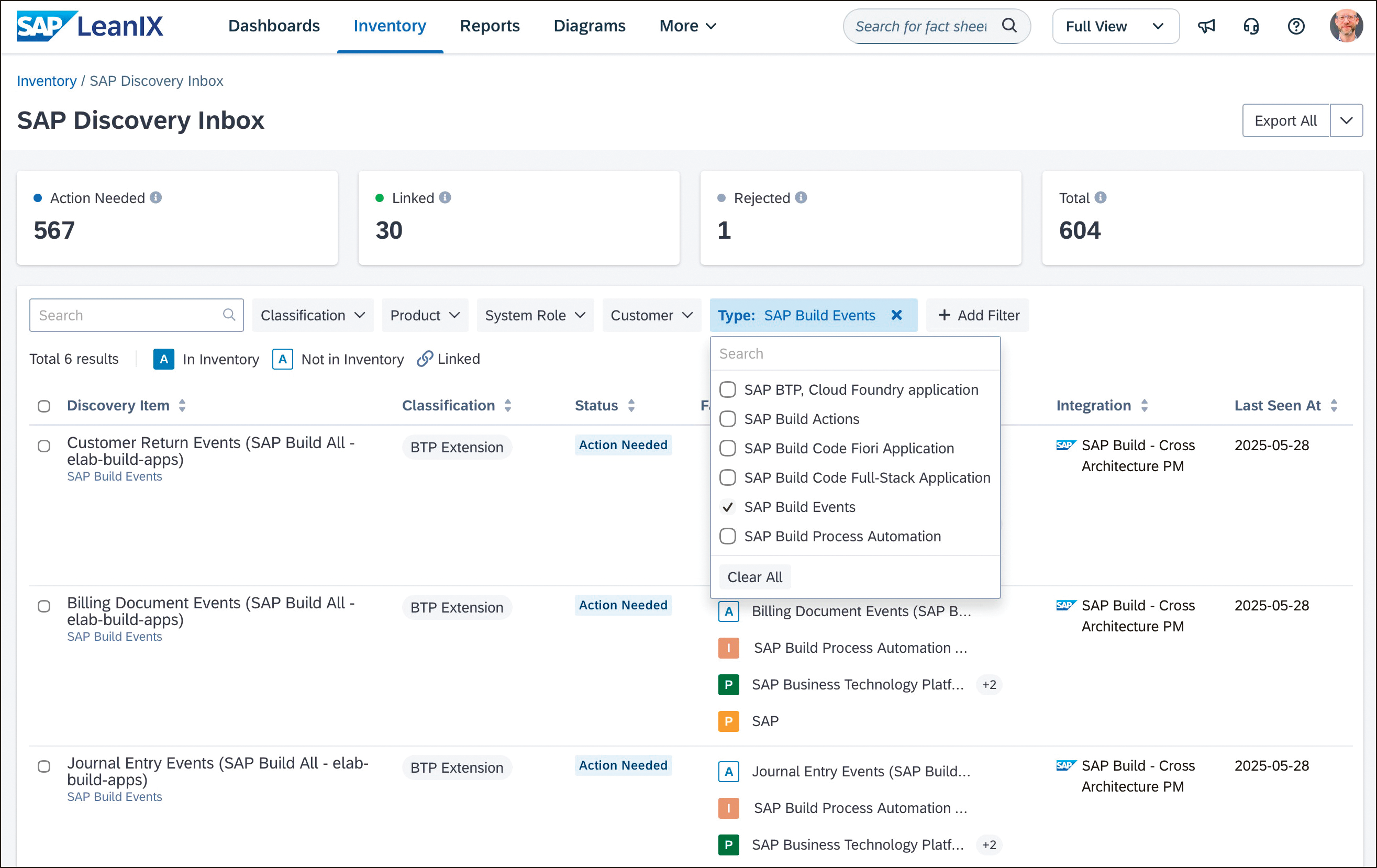Go to the Dashboards tab

coord(274,26)
